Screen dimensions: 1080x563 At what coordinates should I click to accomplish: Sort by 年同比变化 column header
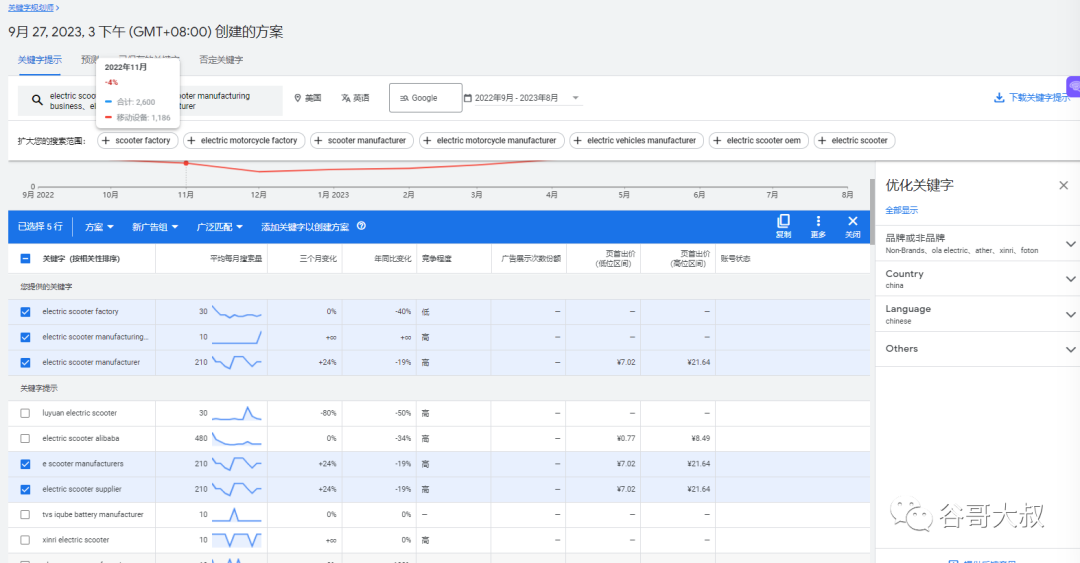[393, 258]
